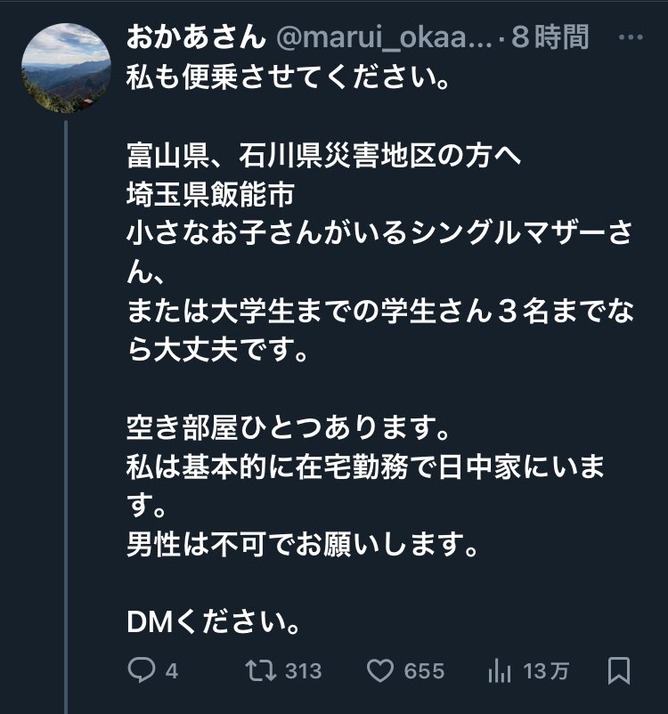Click the reply count 4
The height and width of the screenshot is (714, 668).
pyautogui.click(x=171, y=671)
